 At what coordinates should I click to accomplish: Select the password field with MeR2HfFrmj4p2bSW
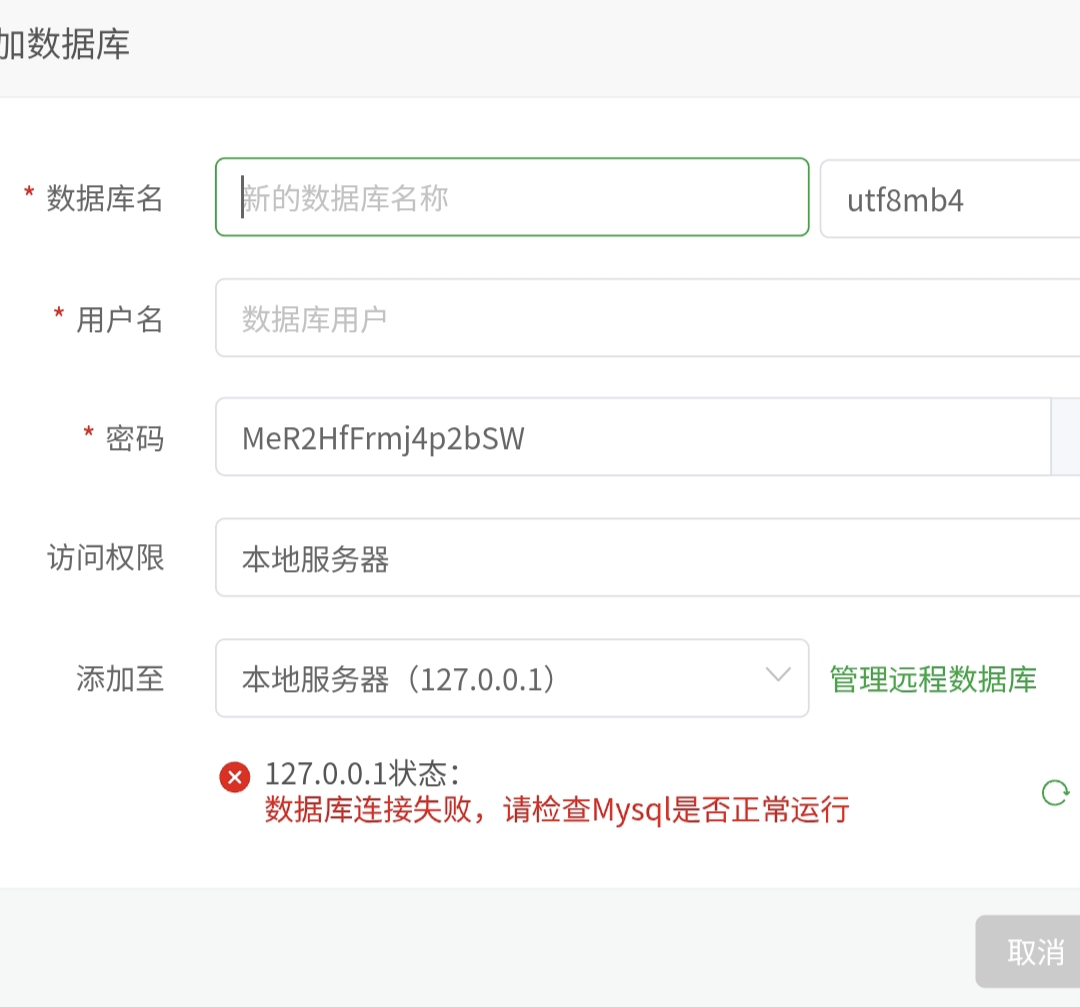tap(632, 438)
